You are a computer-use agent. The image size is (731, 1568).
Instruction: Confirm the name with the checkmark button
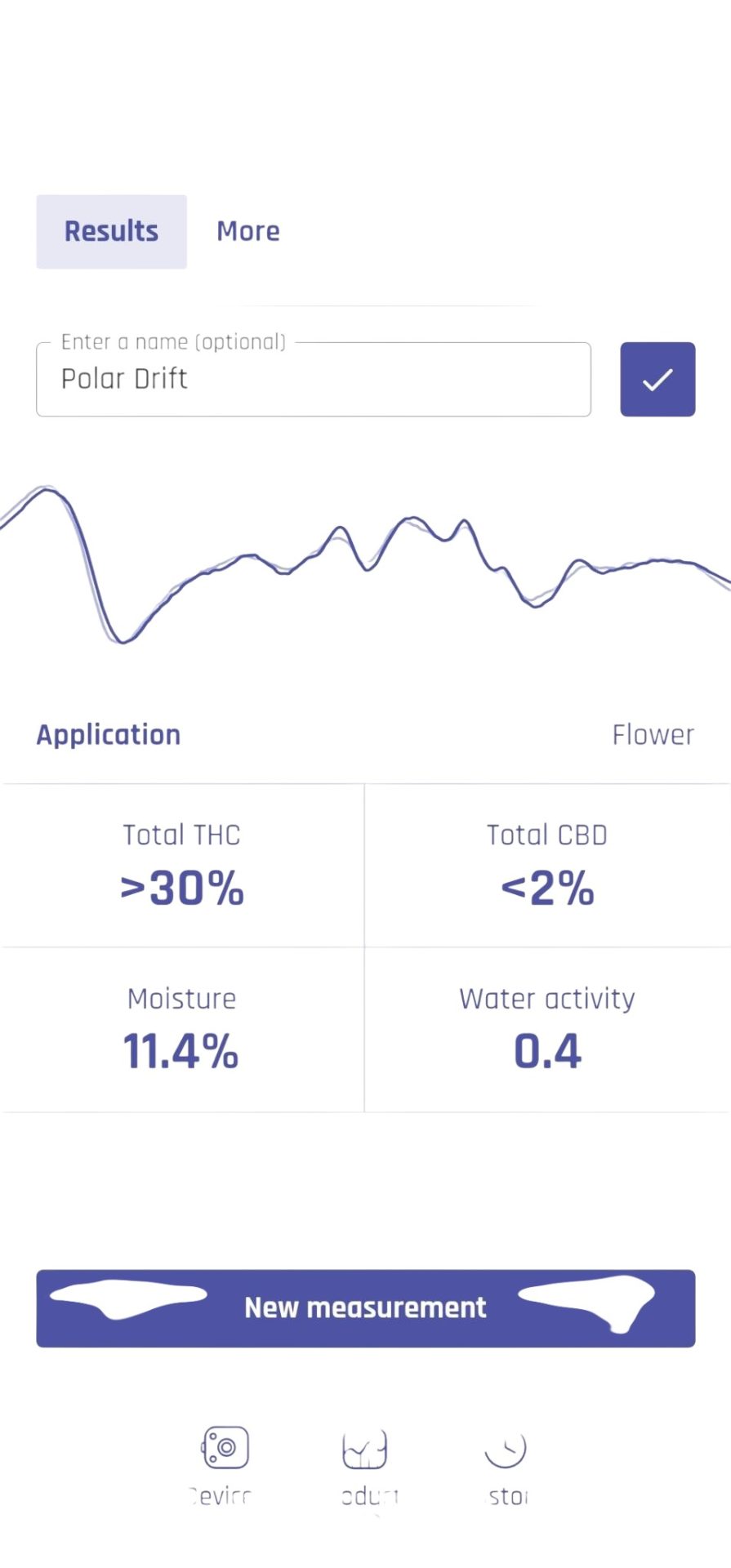click(x=657, y=379)
